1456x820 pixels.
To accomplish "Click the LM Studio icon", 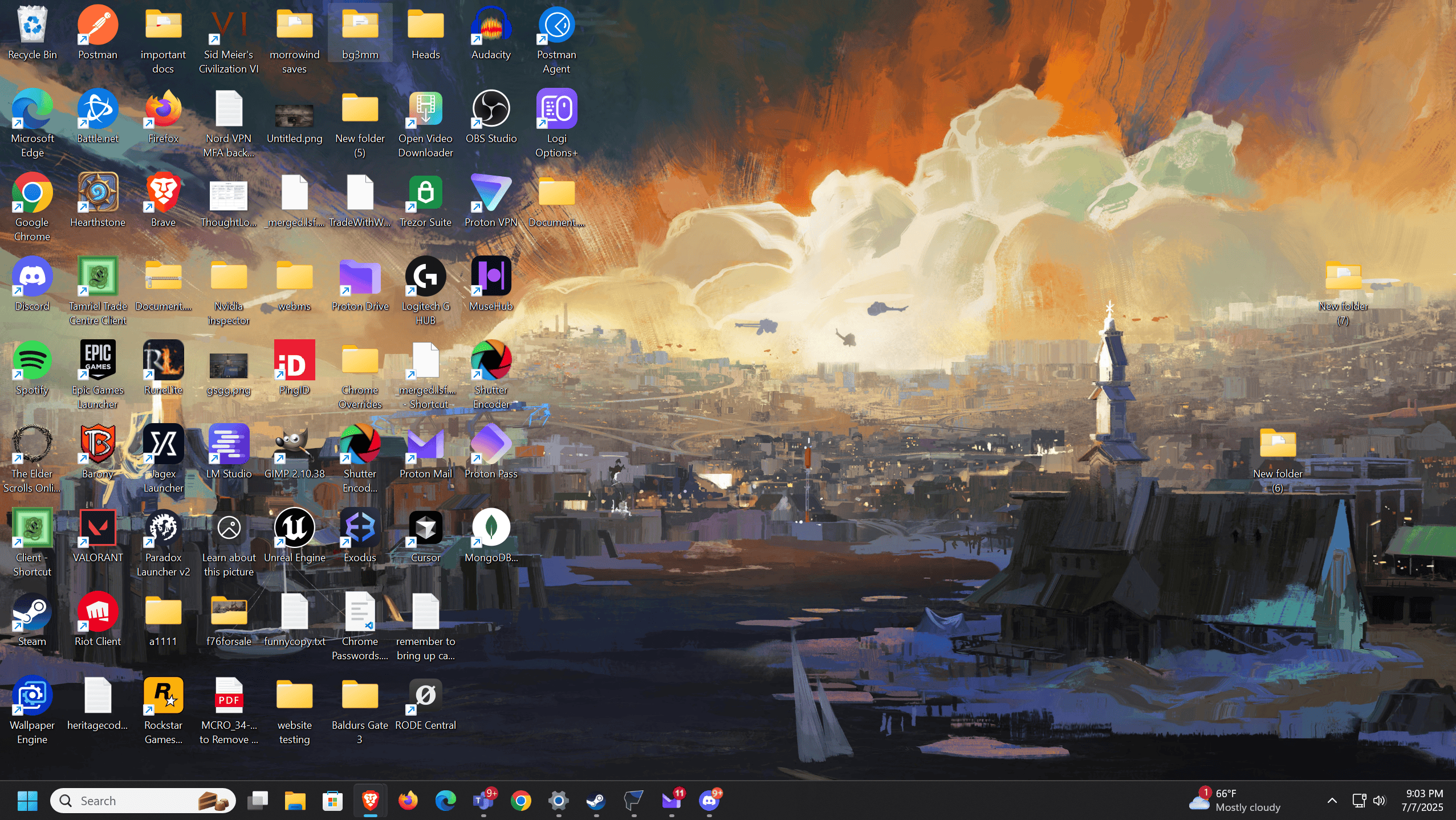I will point(229,452).
